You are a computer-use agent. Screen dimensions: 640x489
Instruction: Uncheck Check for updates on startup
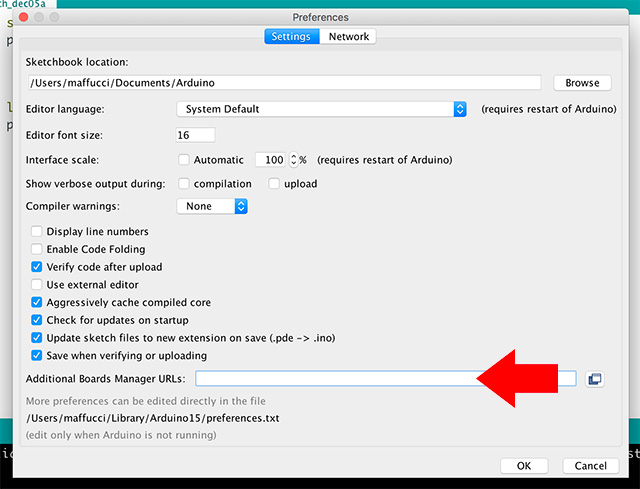click(37, 320)
